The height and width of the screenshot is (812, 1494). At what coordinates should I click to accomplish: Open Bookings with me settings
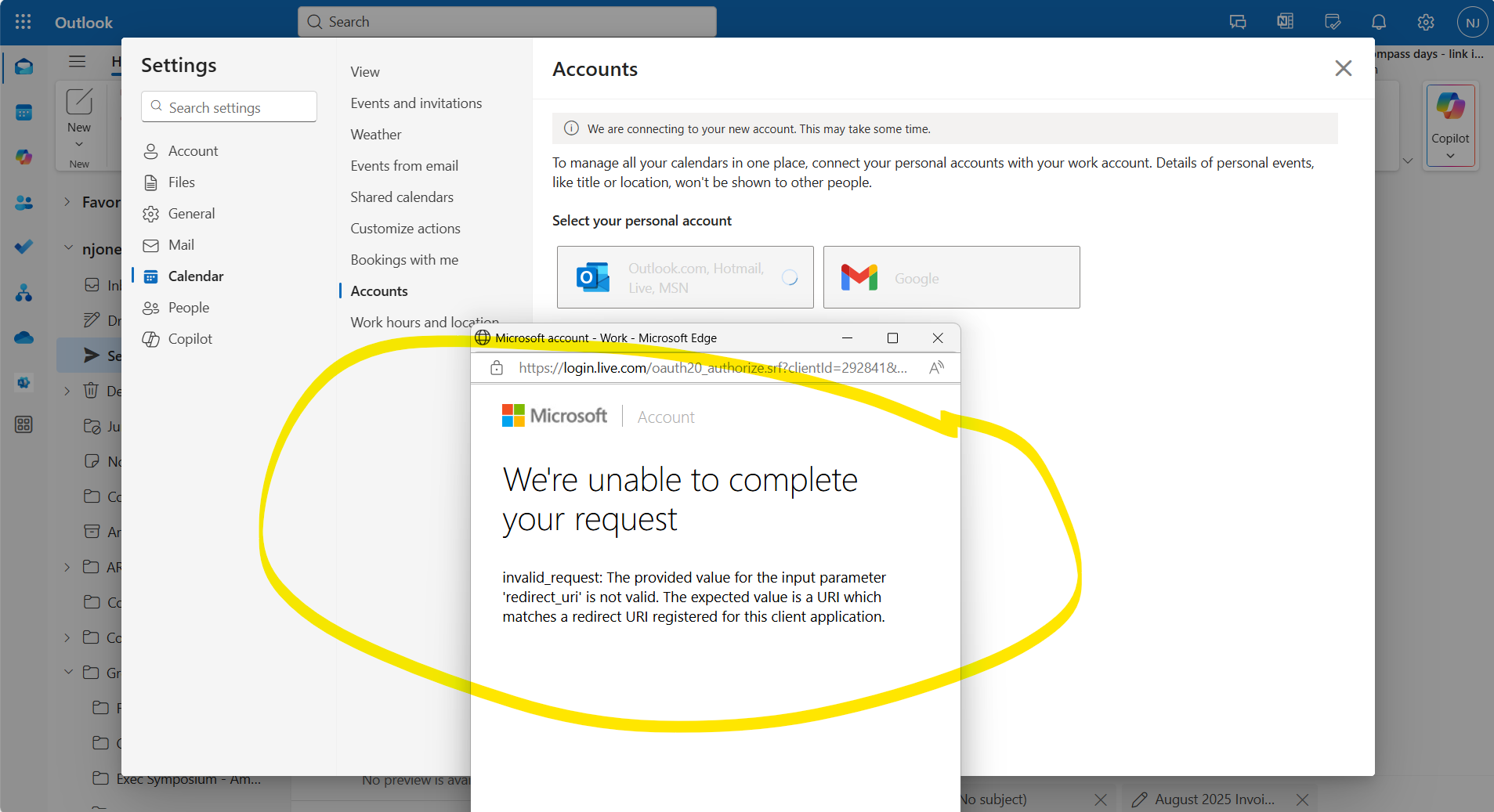tap(404, 260)
